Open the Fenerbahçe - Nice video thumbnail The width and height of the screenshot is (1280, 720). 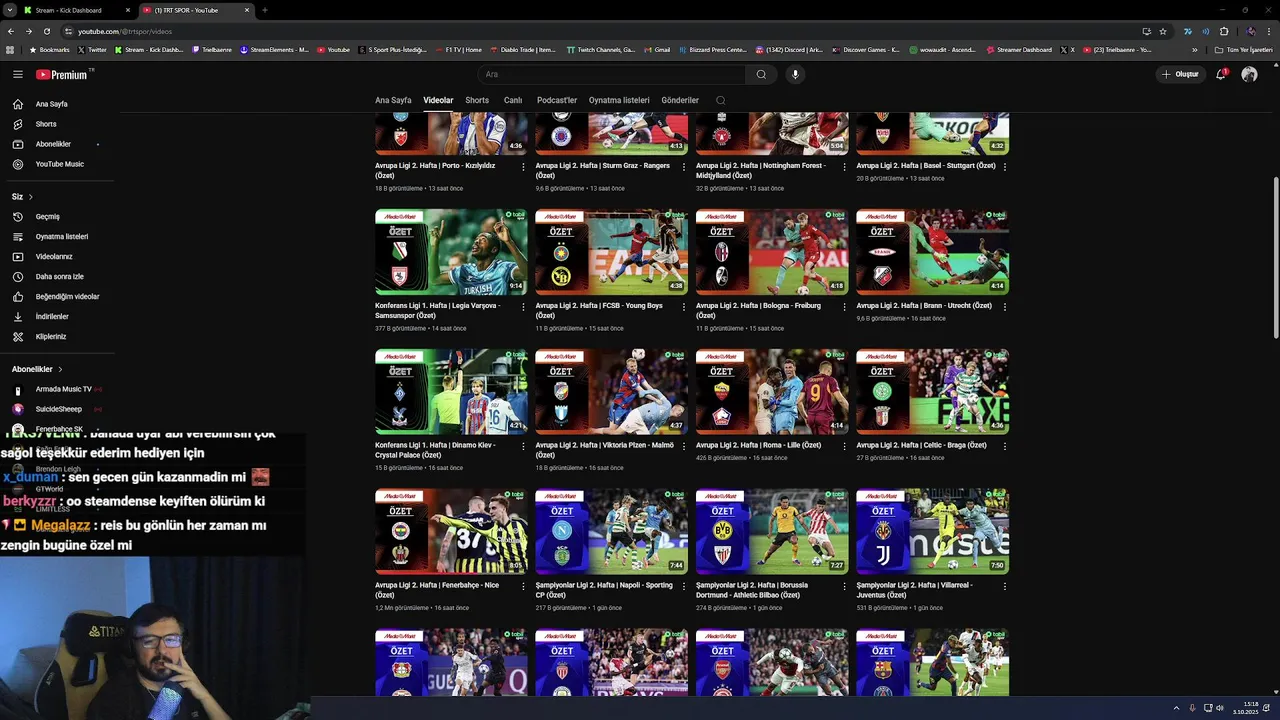point(451,531)
